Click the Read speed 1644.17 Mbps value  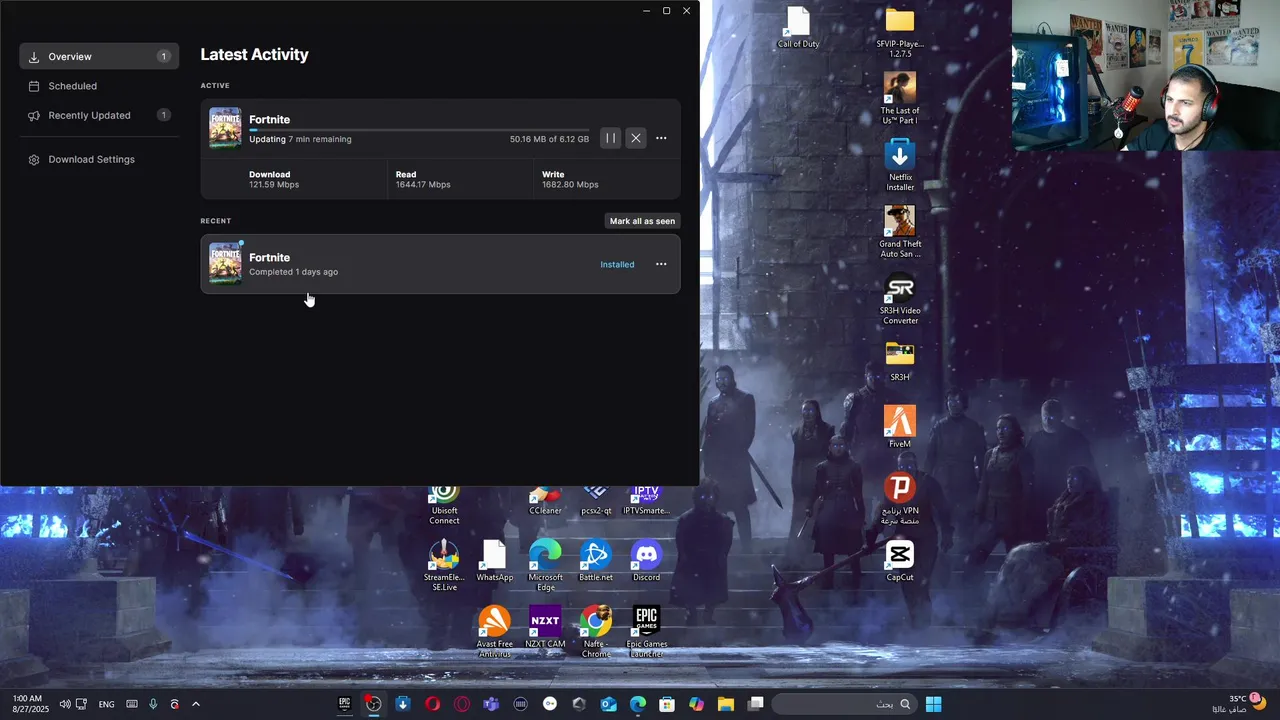tap(423, 185)
